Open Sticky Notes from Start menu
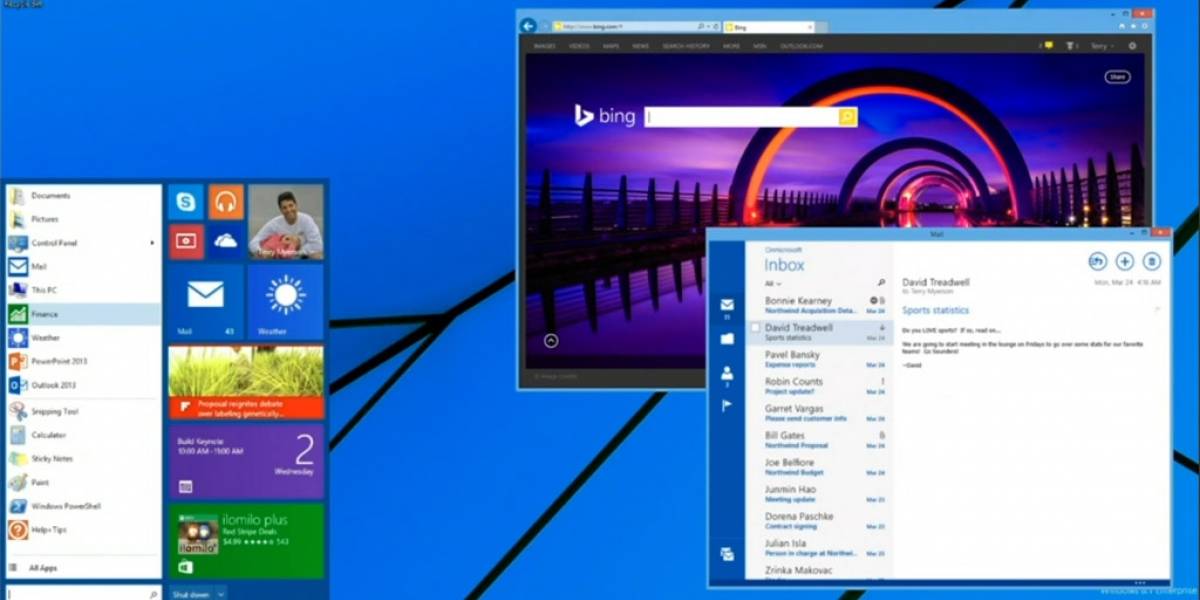The height and width of the screenshot is (600, 1200). point(83,459)
